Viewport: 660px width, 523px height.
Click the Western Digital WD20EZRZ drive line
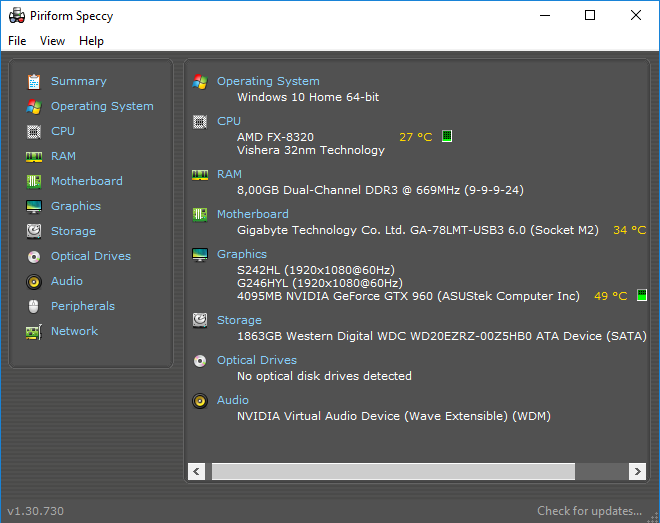(442, 336)
